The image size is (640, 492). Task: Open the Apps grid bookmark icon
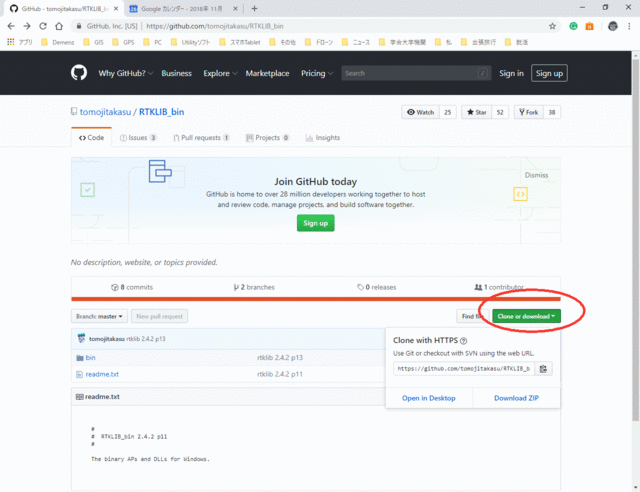11,42
